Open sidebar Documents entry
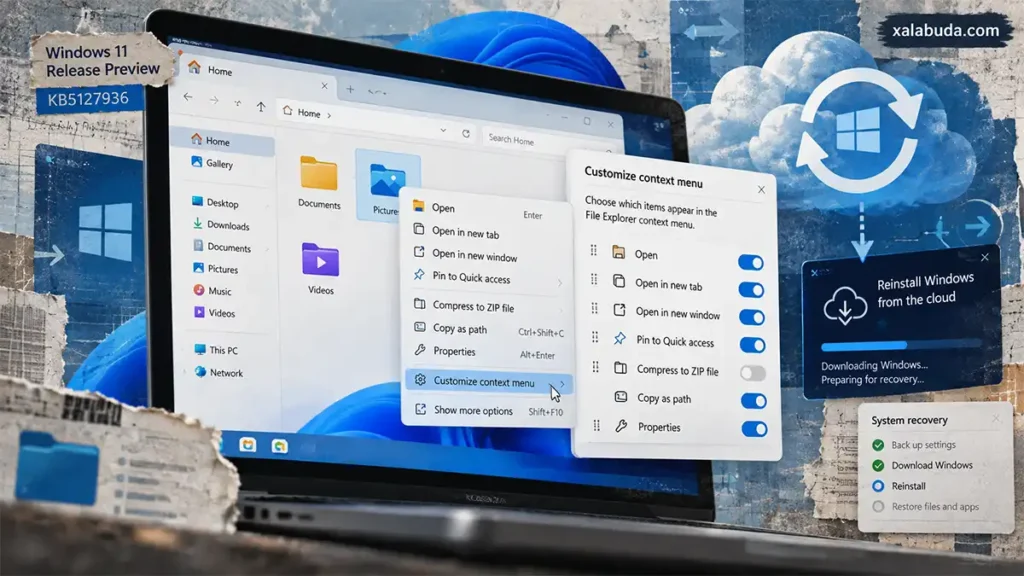This screenshot has height=576, width=1024. pos(222,247)
